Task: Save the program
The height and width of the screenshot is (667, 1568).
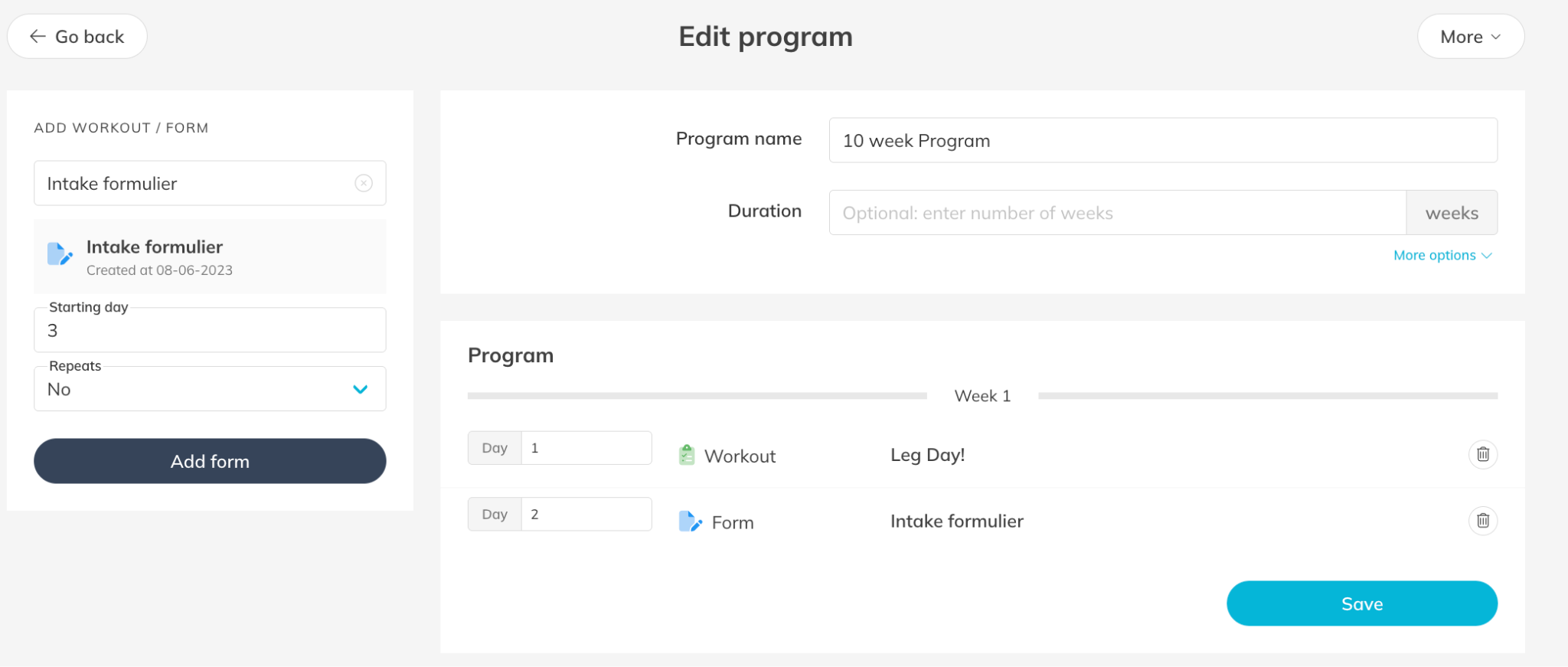Action: [1361, 603]
